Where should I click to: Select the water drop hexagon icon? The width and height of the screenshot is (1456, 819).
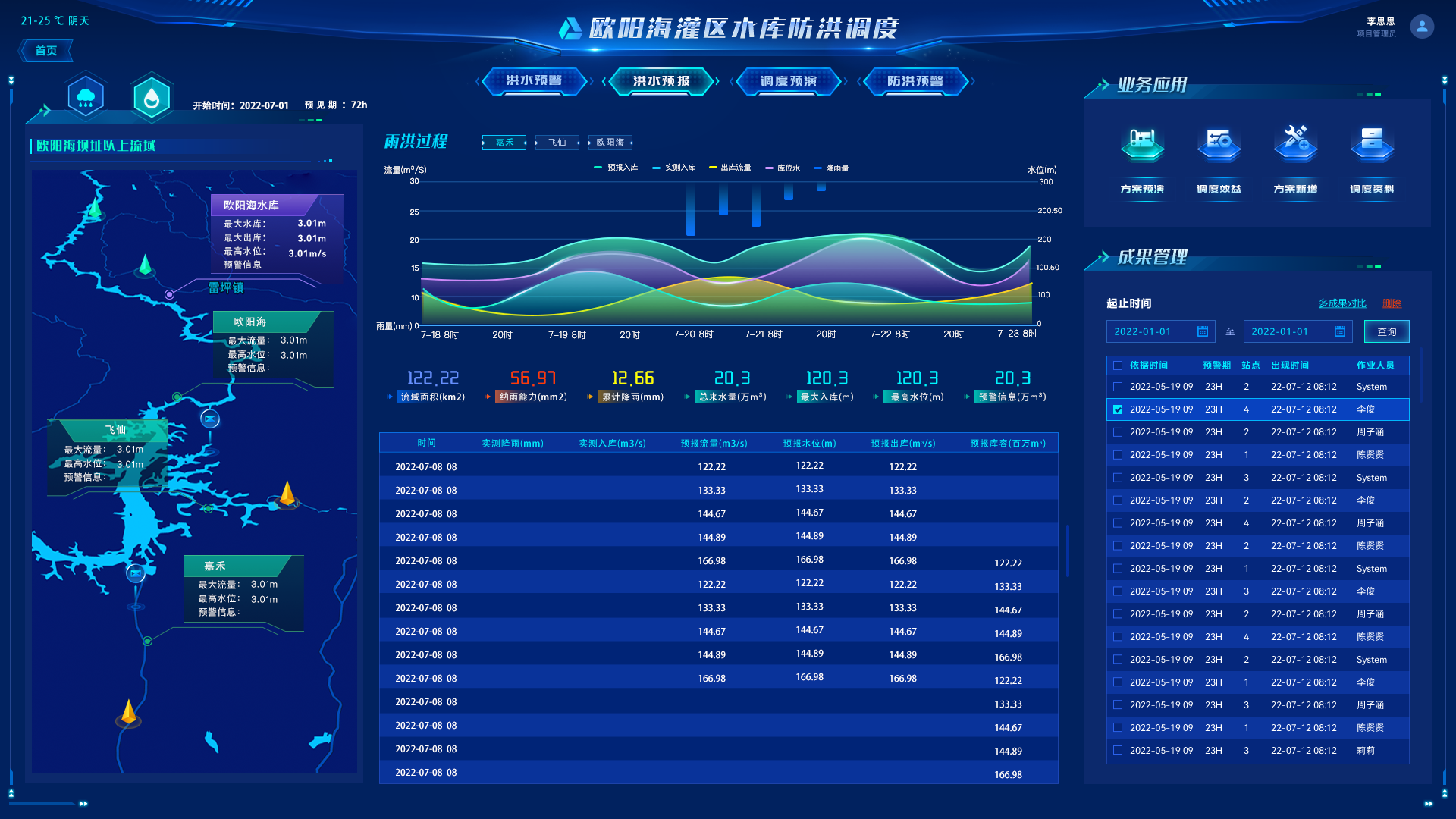pos(152,97)
